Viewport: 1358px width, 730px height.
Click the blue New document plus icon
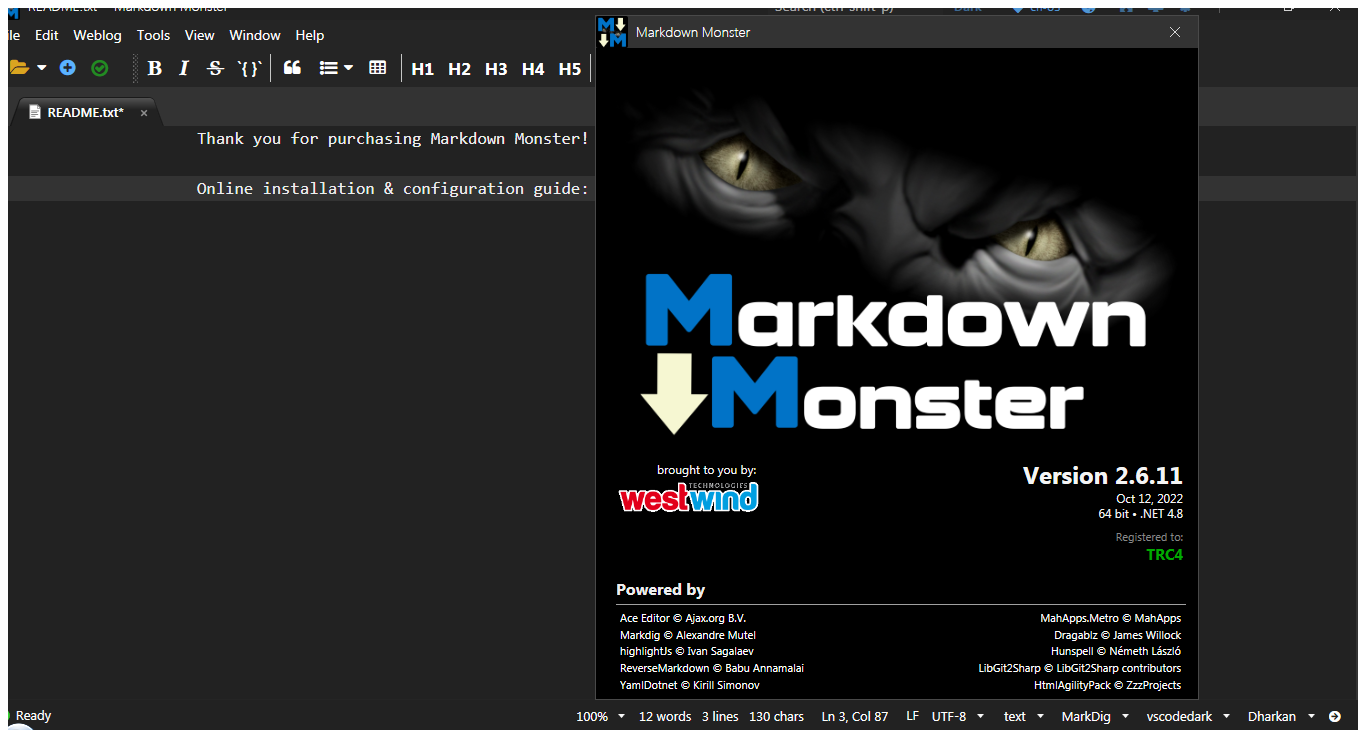(x=67, y=68)
